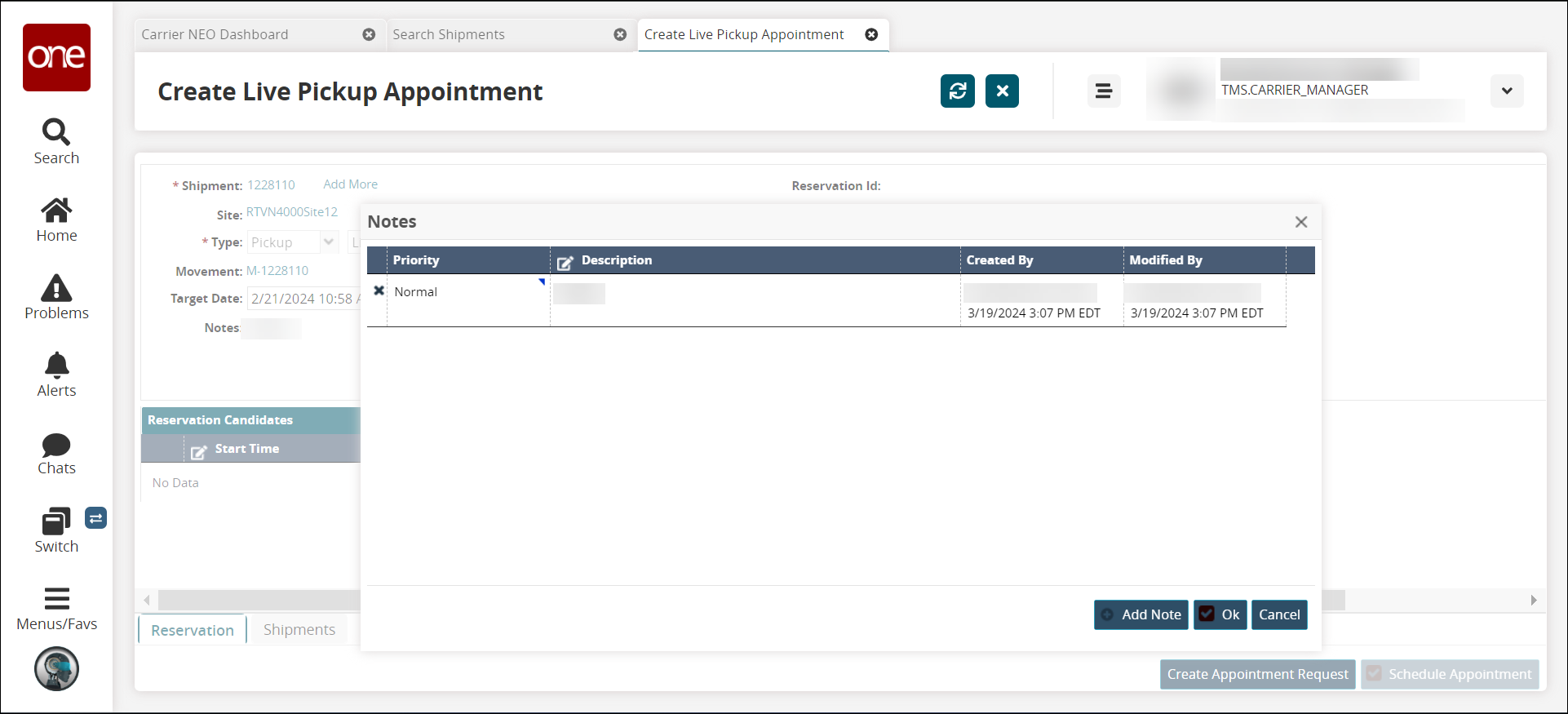Switch to the Shipments tab
The width and height of the screenshot is (1568, 714).
pyautogui.click(x=299, y=629)
